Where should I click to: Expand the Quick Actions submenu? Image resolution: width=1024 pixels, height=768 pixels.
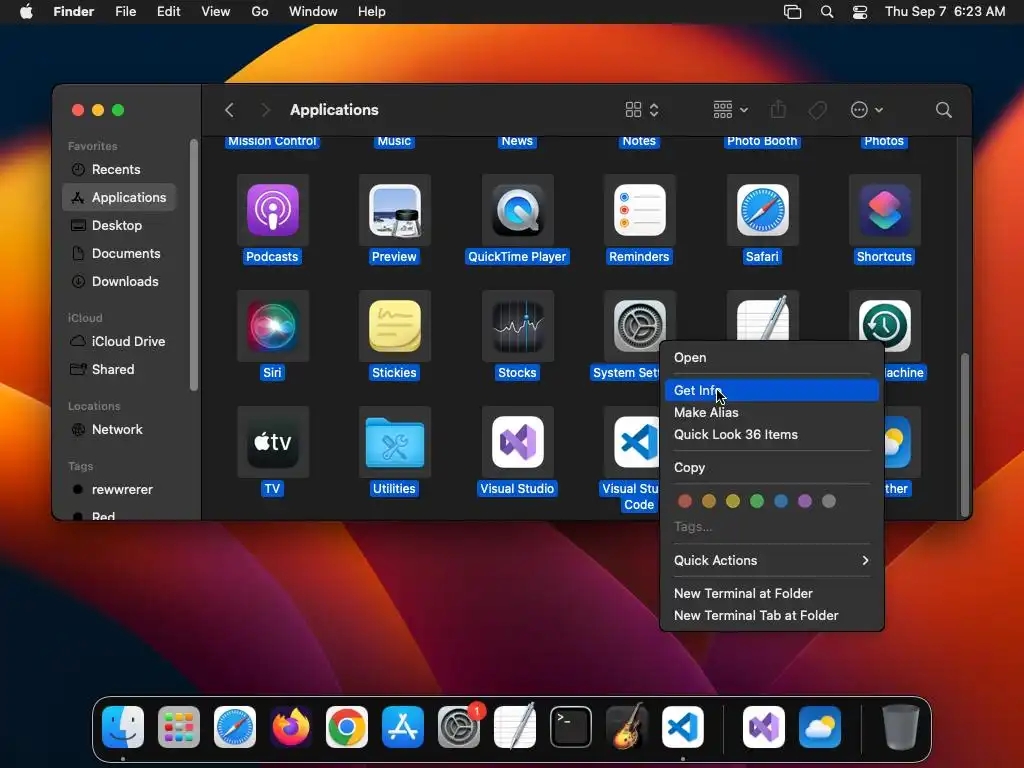(x=772, y=560)
